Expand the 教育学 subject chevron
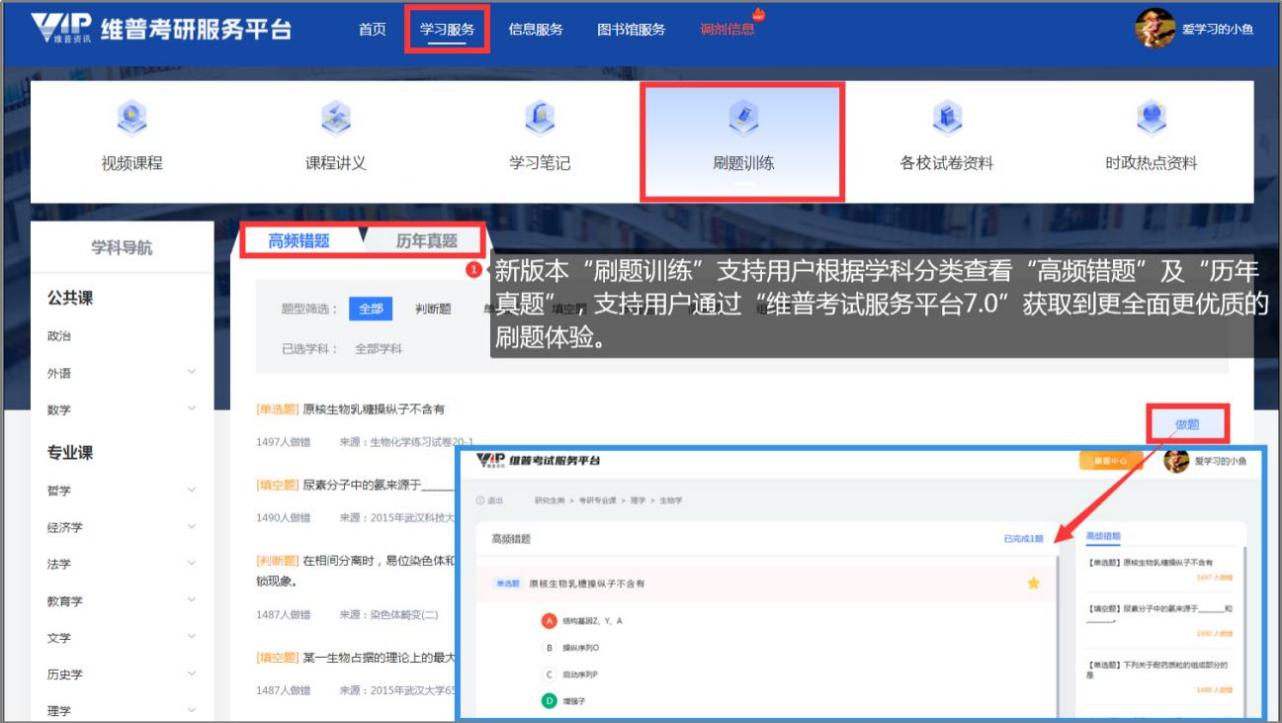 point(191,601)
